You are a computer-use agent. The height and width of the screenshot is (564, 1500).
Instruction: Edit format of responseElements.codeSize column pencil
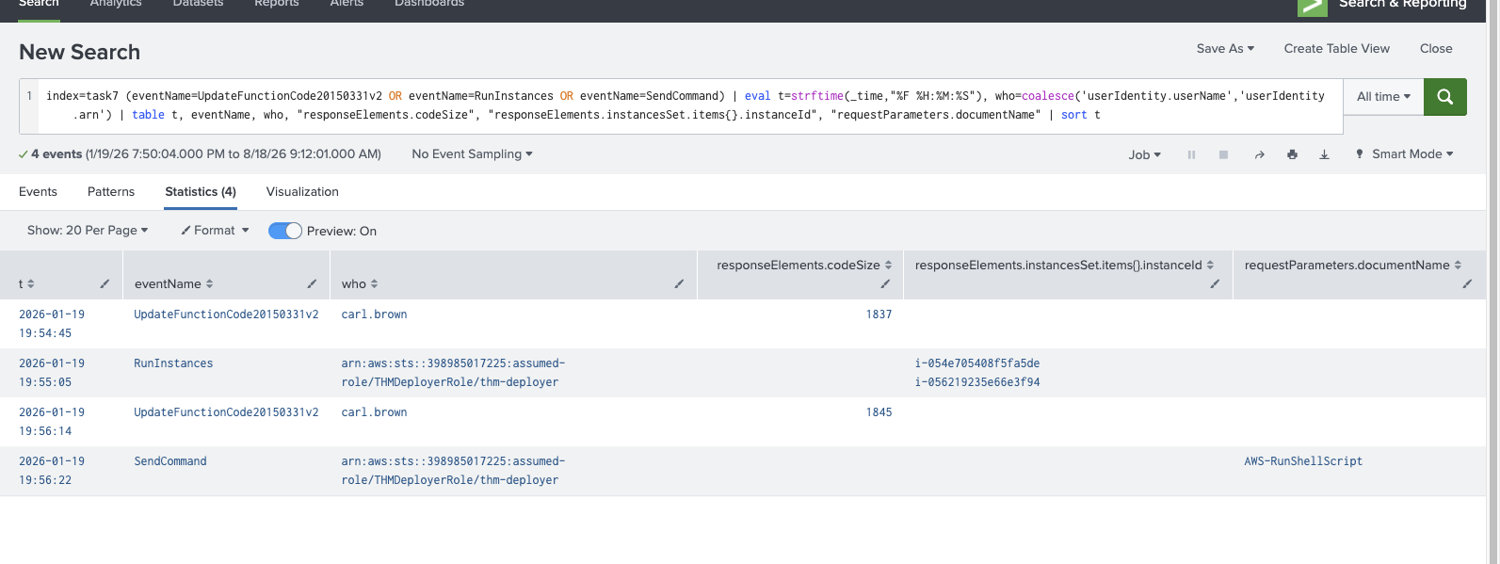tap(886, 284)
